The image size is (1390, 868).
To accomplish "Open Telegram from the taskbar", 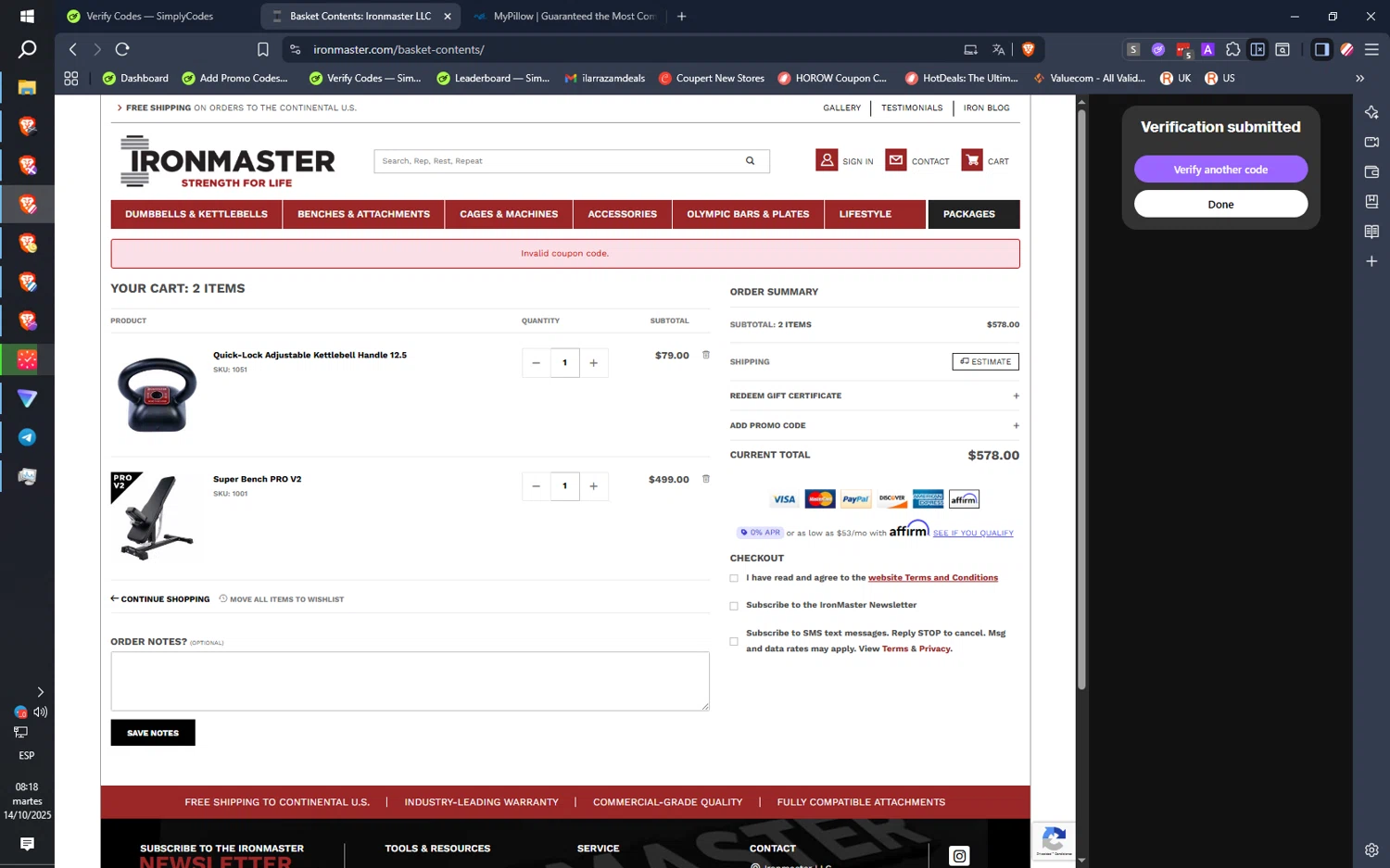I will [27, 437].
